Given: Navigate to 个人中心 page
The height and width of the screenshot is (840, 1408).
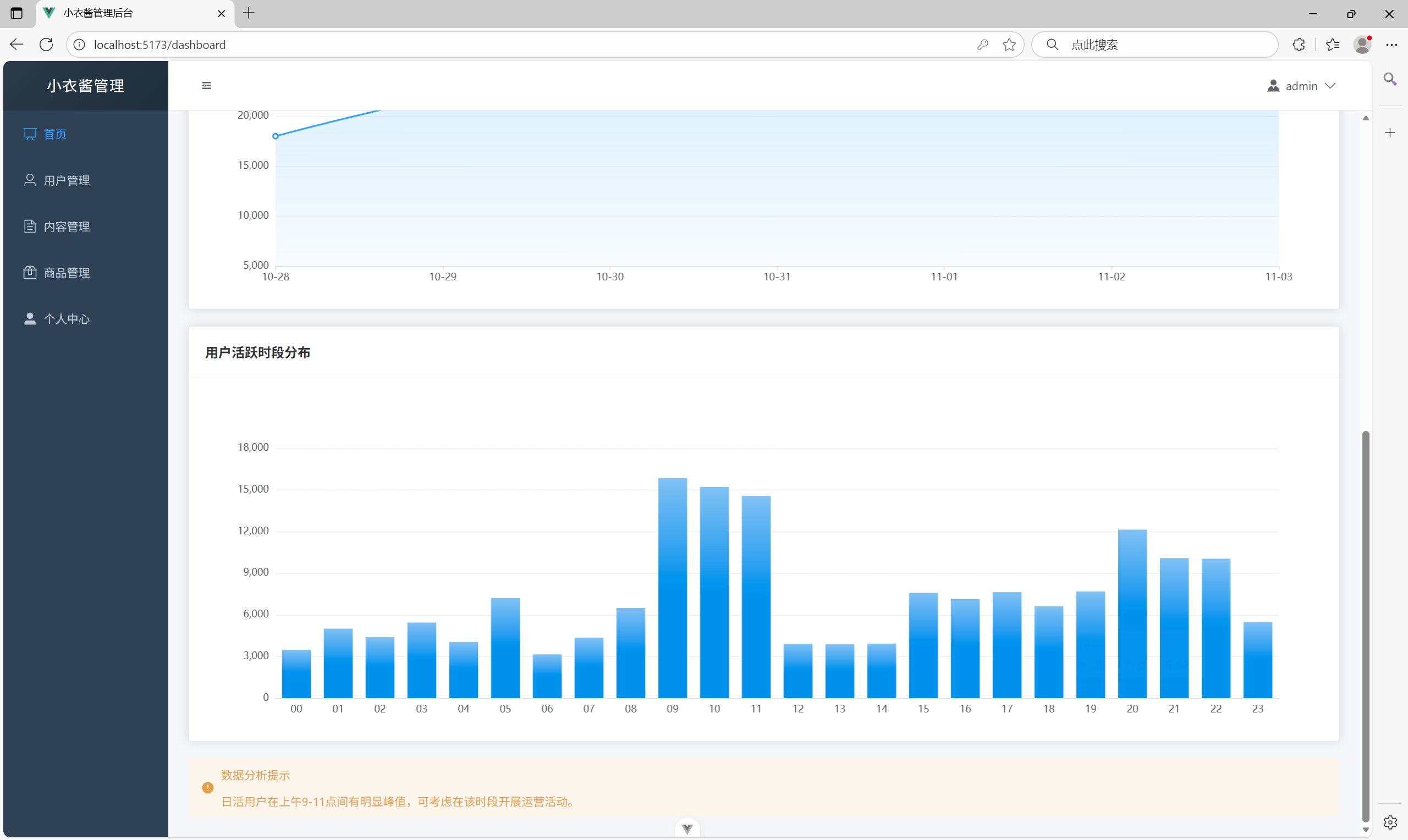Looking at the screenshot, I should coord(67,319).
